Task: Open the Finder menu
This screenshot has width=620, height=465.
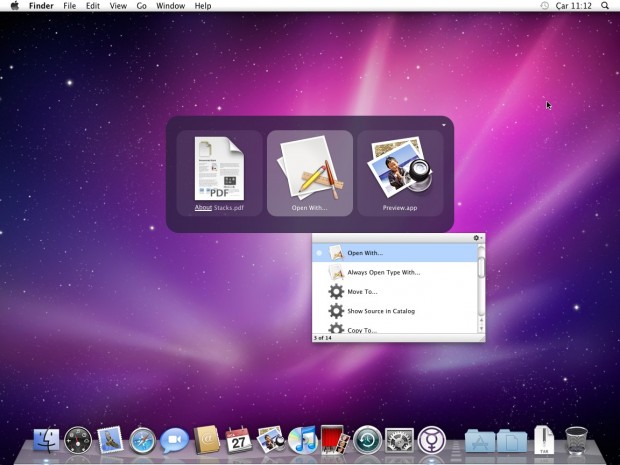Action: (x=41, y=6)
